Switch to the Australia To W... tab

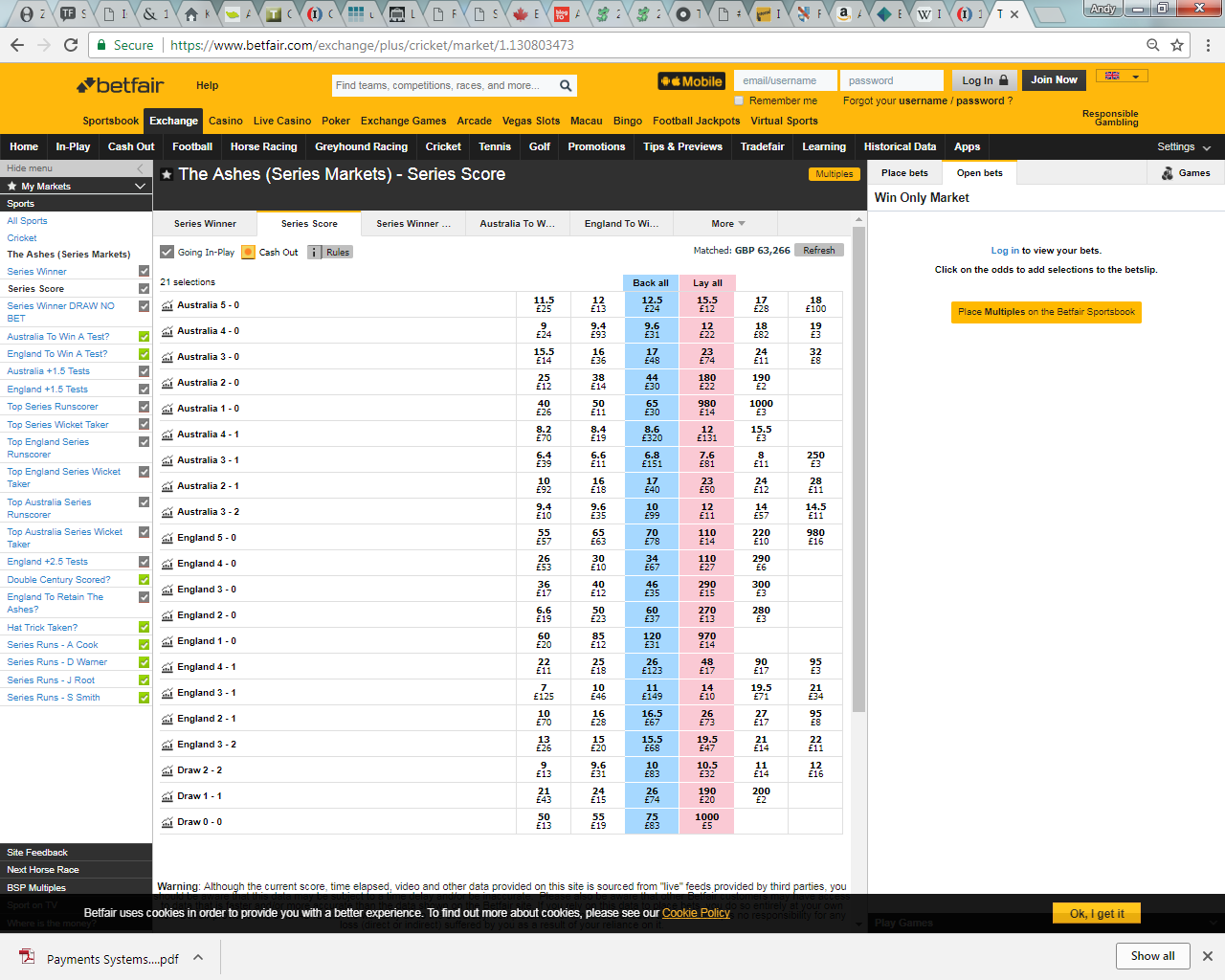coord(517,224)
